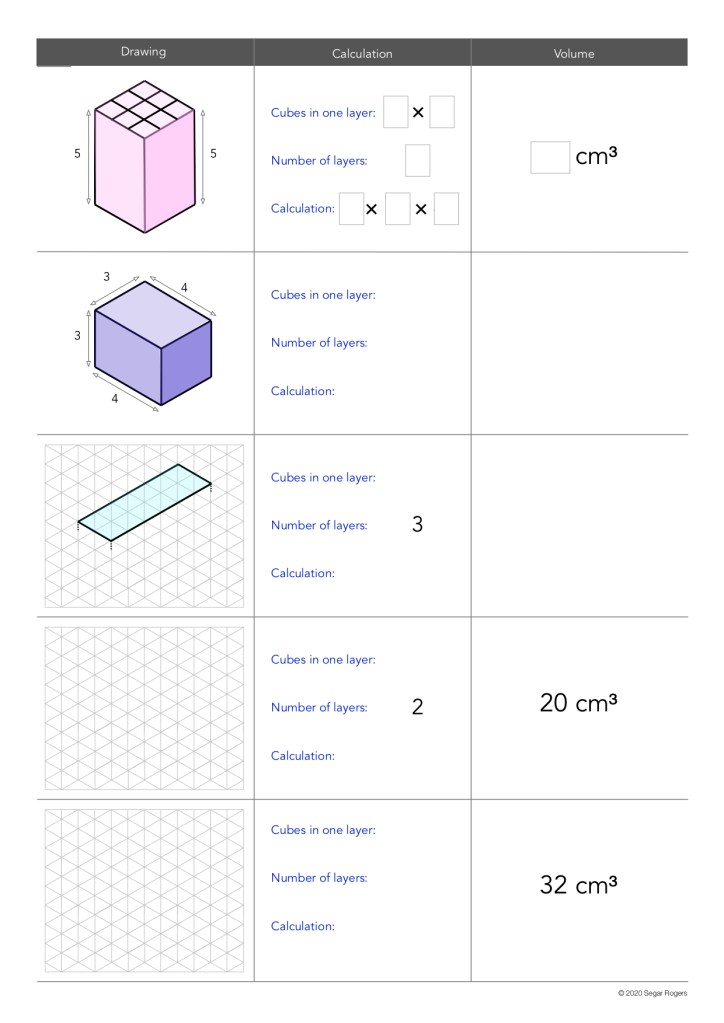Select middle box in the Calculation line

[x=398, y=209]
